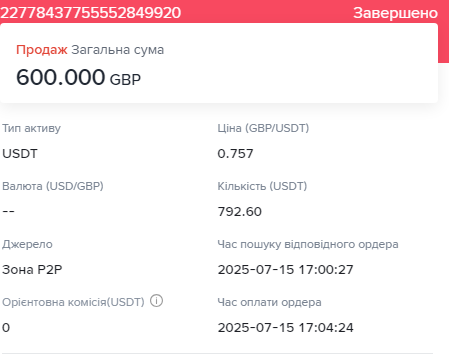Select the 600.000 GBP total amount

(x=78, y=77)
